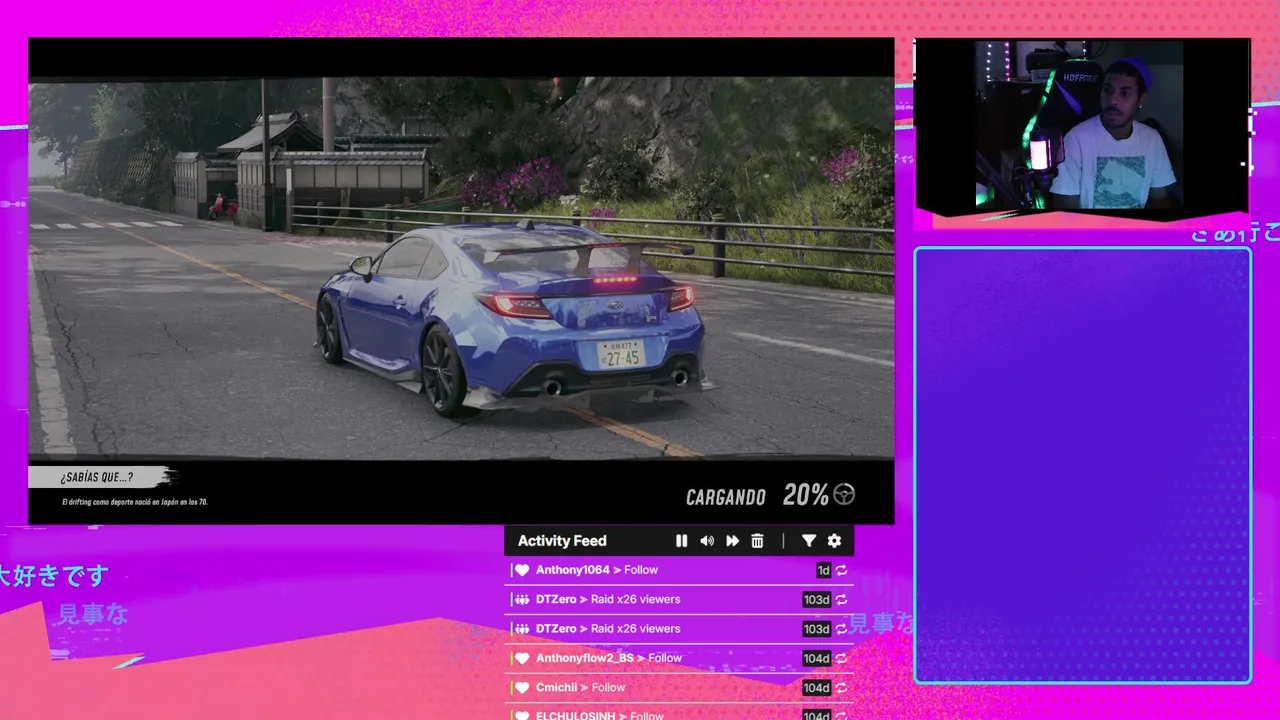
Task: Click the heart icon beside Cmichii
Action: [x=521, y=688]
